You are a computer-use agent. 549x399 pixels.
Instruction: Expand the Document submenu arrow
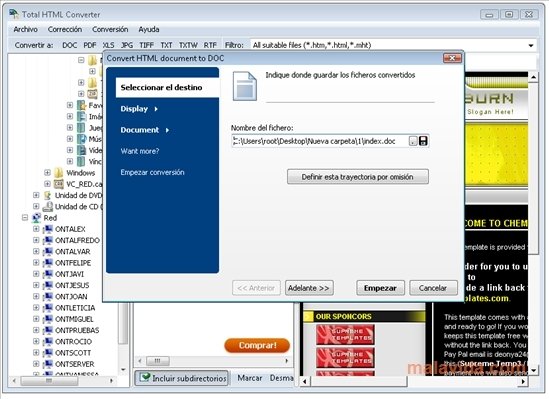167,130
